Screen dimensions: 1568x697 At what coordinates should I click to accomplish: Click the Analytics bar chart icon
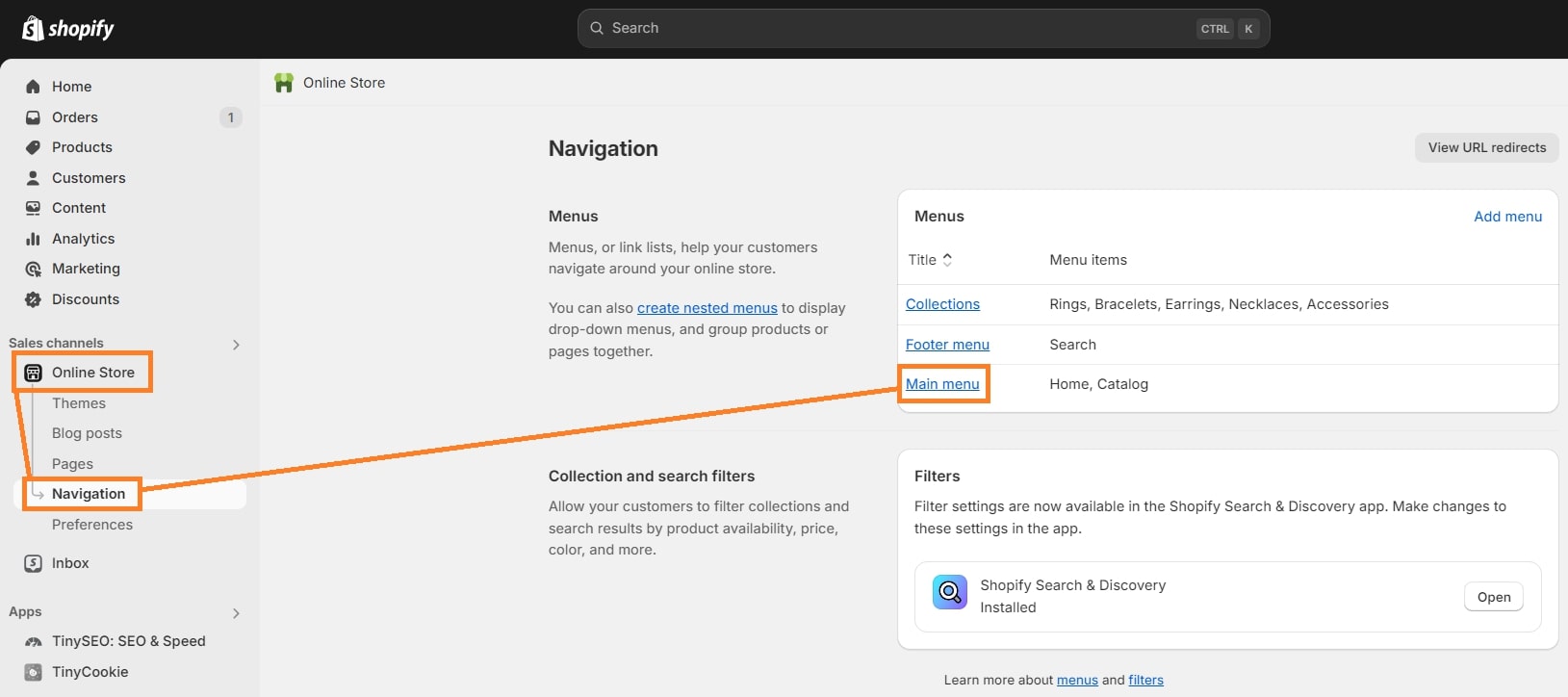[33, 239]
